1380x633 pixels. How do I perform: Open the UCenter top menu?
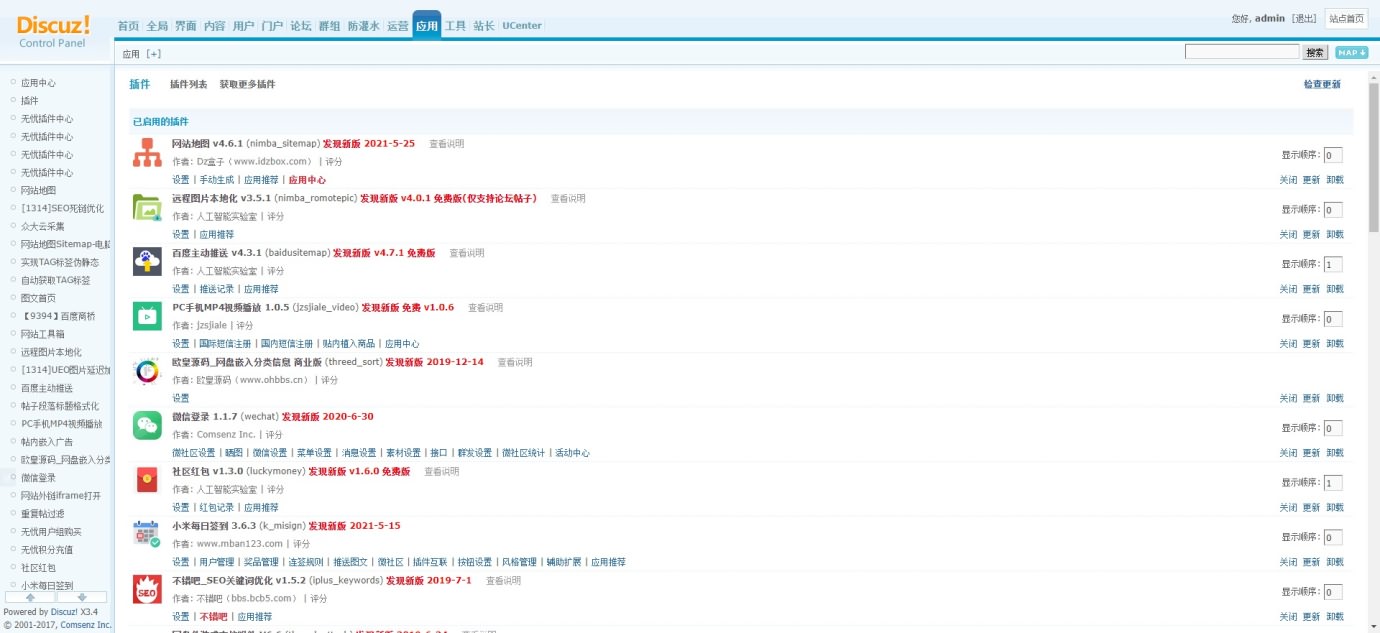(522, 26)
